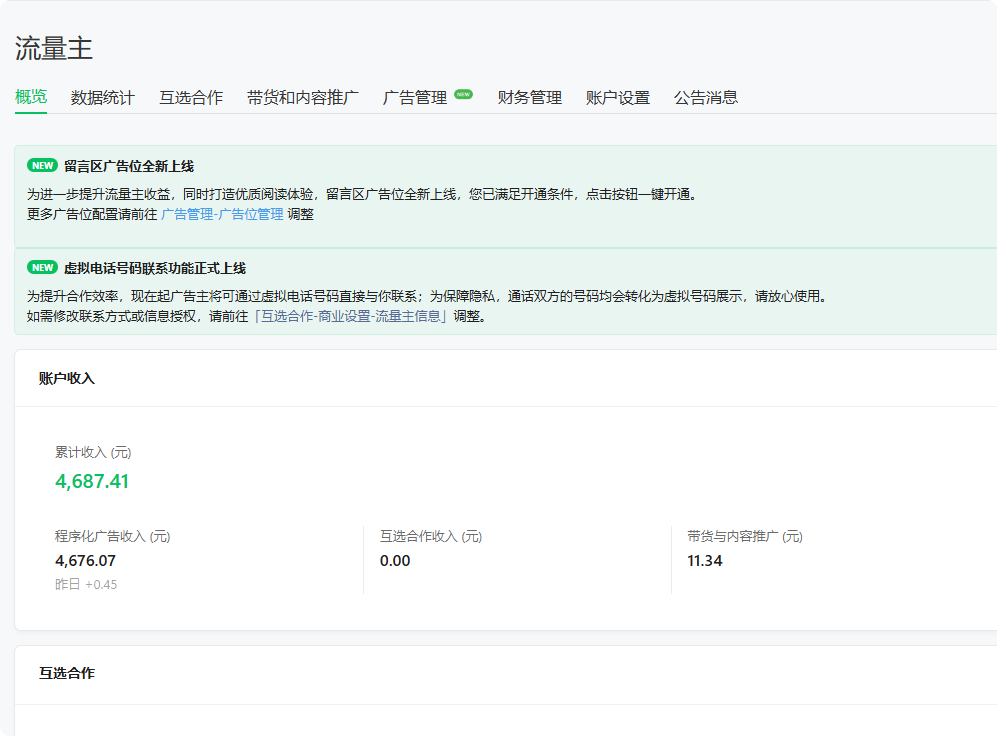The height and width of the screenshot is (736, 997).
Task: Click NEW badge on 留言区广告位全新上线 notice
Action: pyautogui.click(x=42, y=166)
